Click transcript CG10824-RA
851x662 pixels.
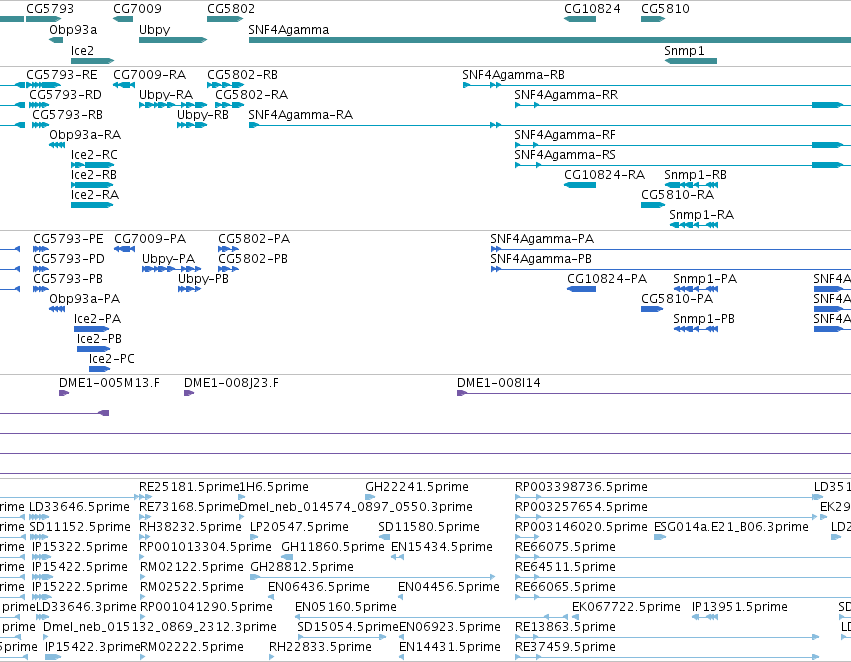pyautogui.click(x=604, y=175)
